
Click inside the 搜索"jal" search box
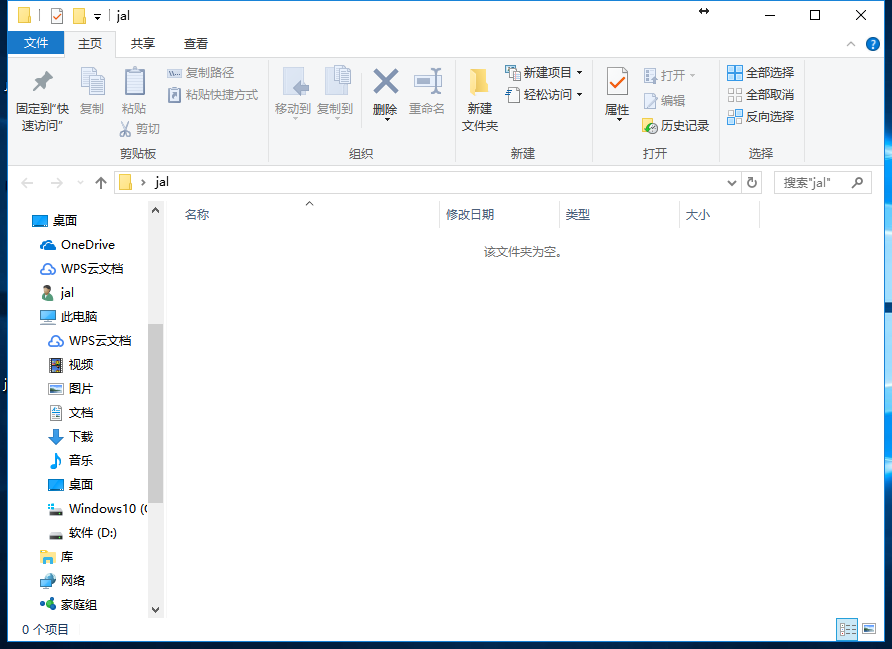coord(817,182)
